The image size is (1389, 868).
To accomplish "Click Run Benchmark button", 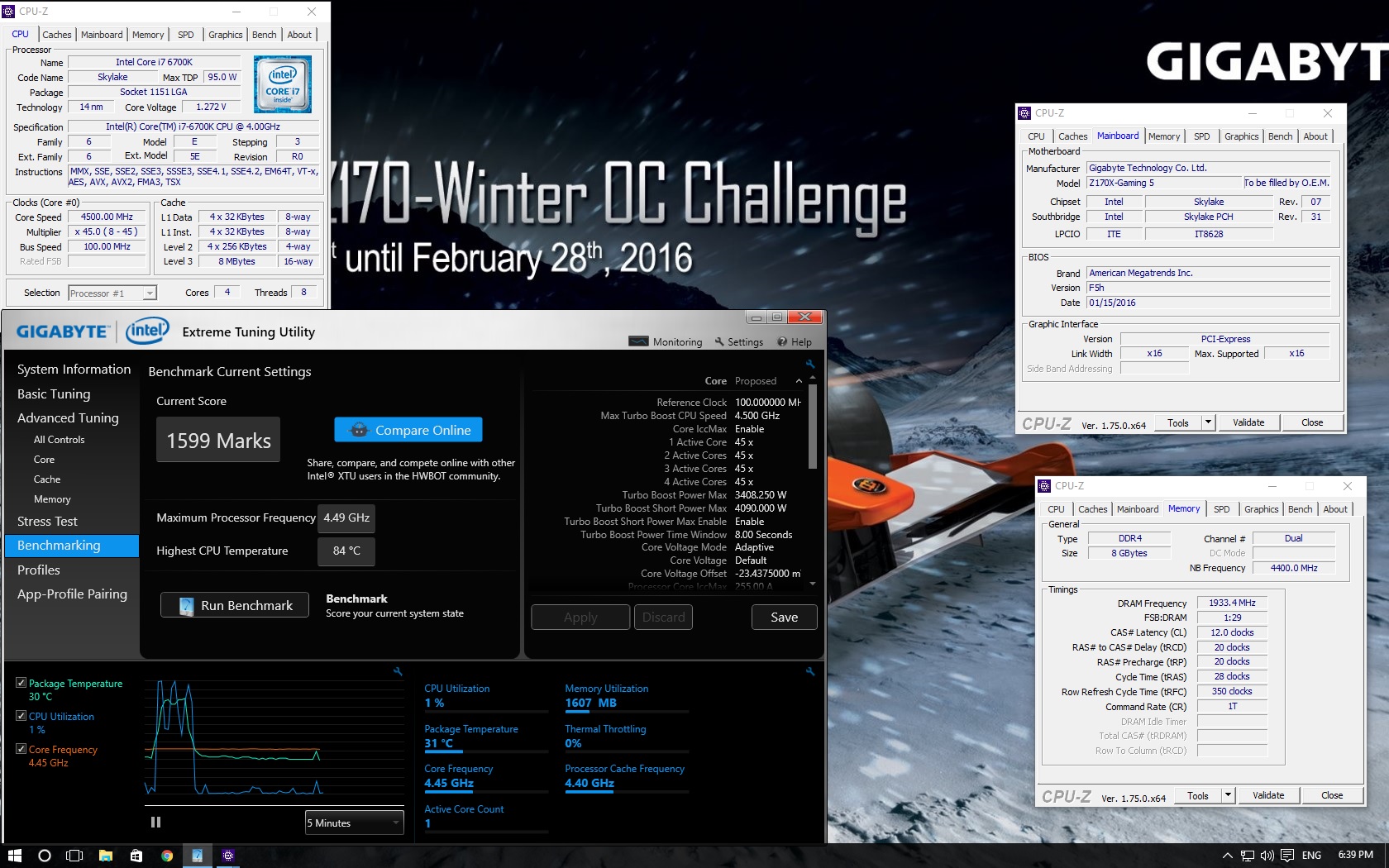I will [x=235, y=605].
